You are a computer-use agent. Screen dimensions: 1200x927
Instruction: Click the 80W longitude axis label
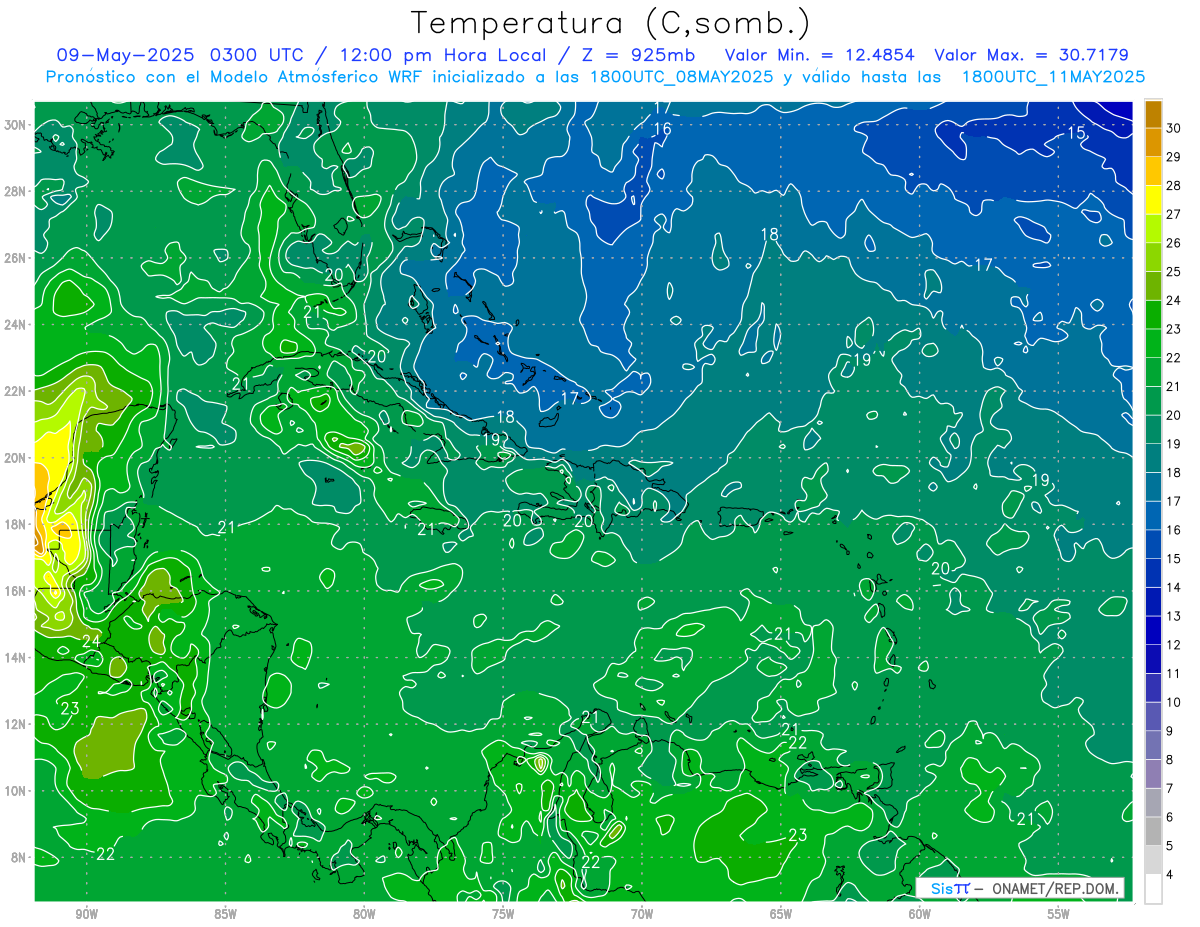click(x=364, y=914)
